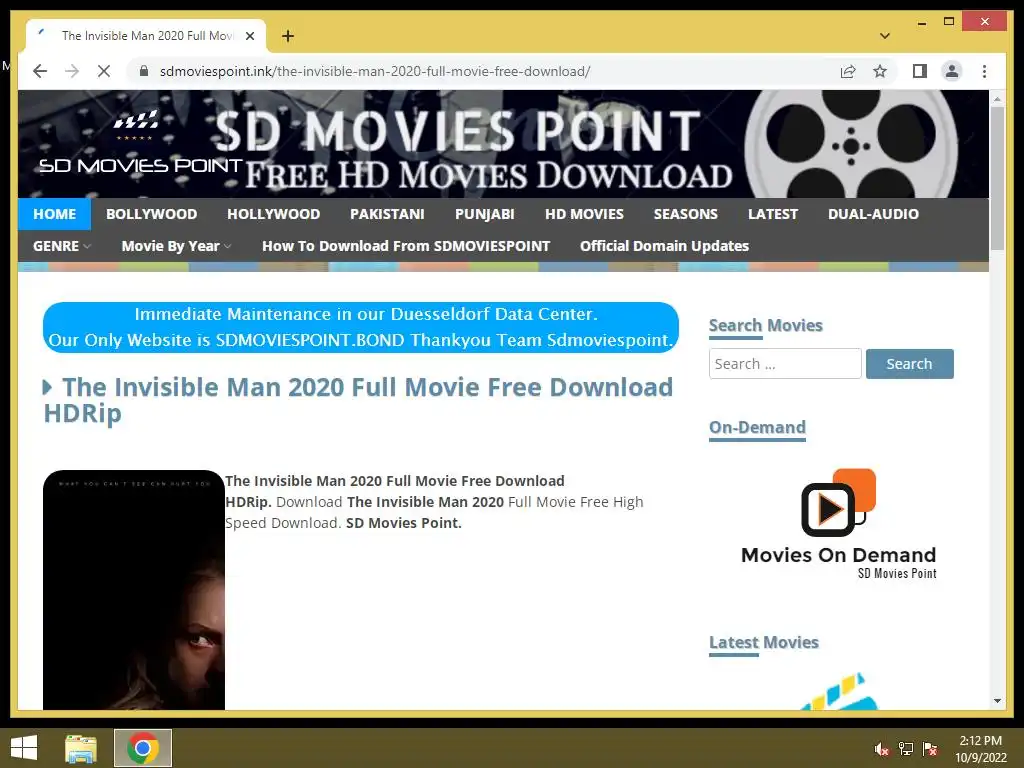The width and height of the screenshot is (1024, 768).
Task: Open a new tab with the plus button
Action: click(288, 36)
